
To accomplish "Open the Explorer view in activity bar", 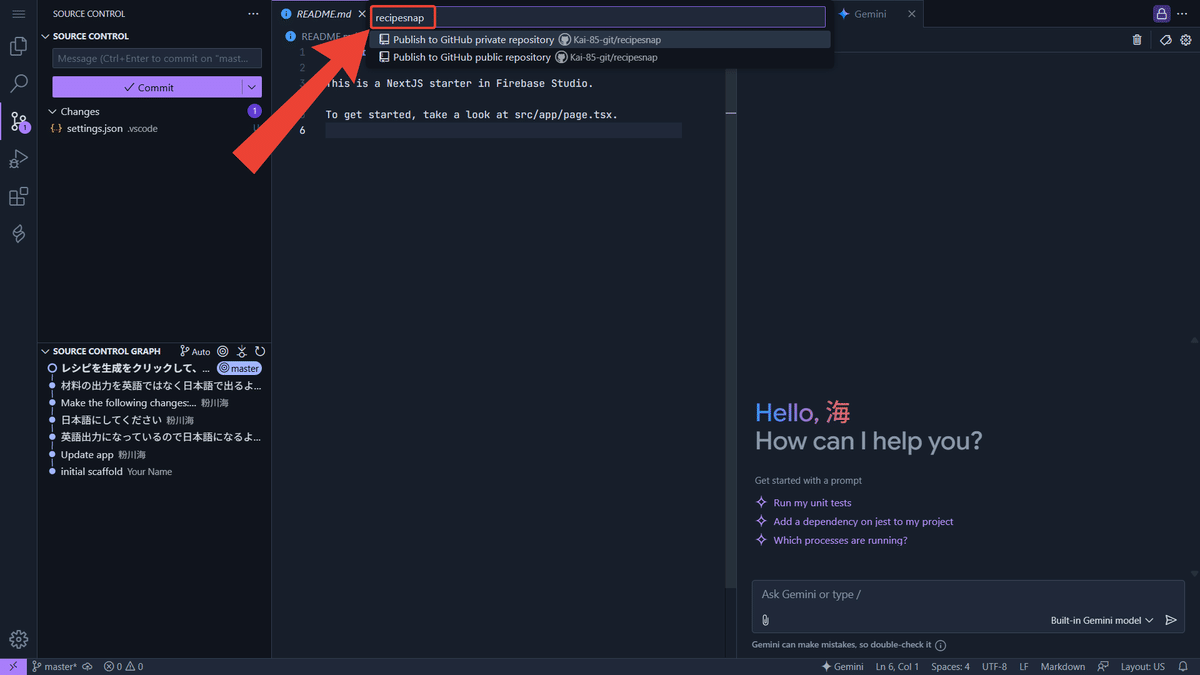I will (x=18, y=46).
